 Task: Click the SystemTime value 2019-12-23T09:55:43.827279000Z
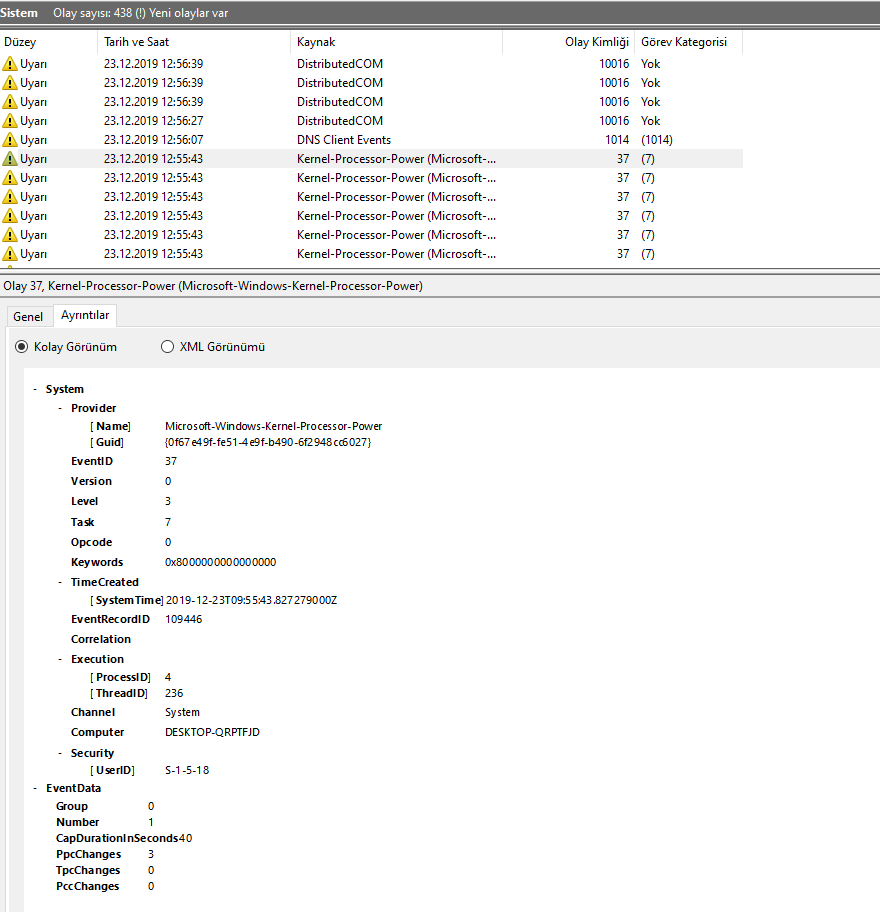pos(251,600)
